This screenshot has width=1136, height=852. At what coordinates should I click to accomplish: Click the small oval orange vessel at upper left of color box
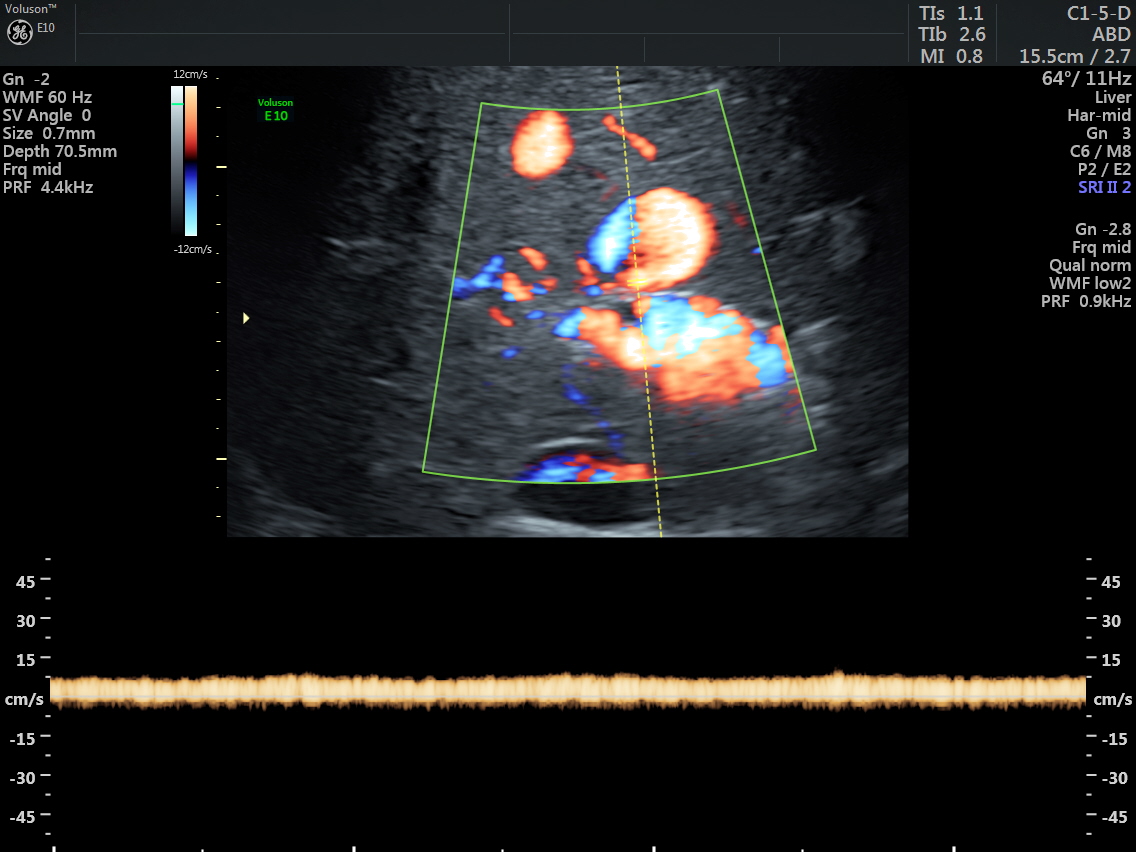click(540, 145)
